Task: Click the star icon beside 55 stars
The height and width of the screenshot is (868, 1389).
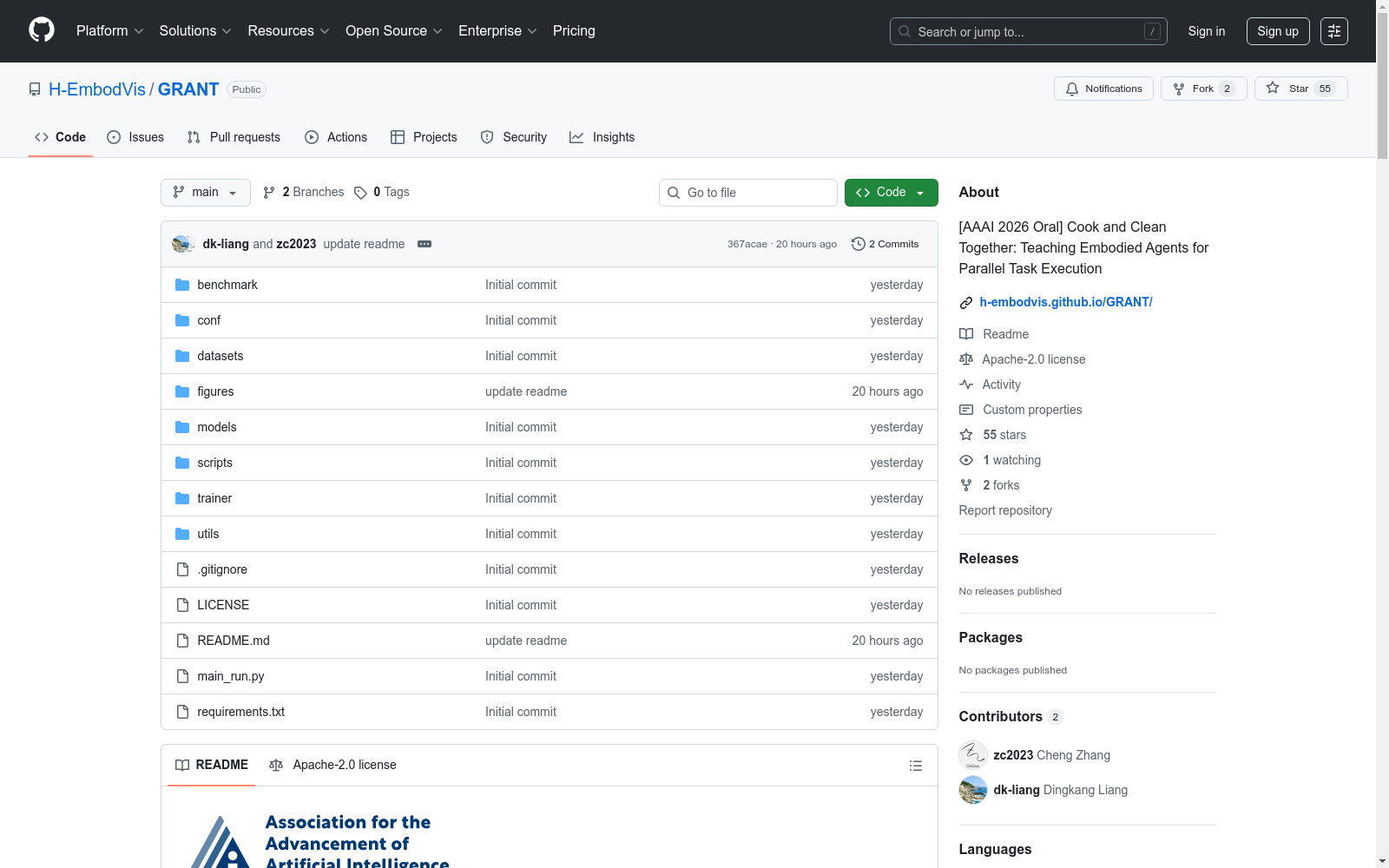Action: click(966, 435)
